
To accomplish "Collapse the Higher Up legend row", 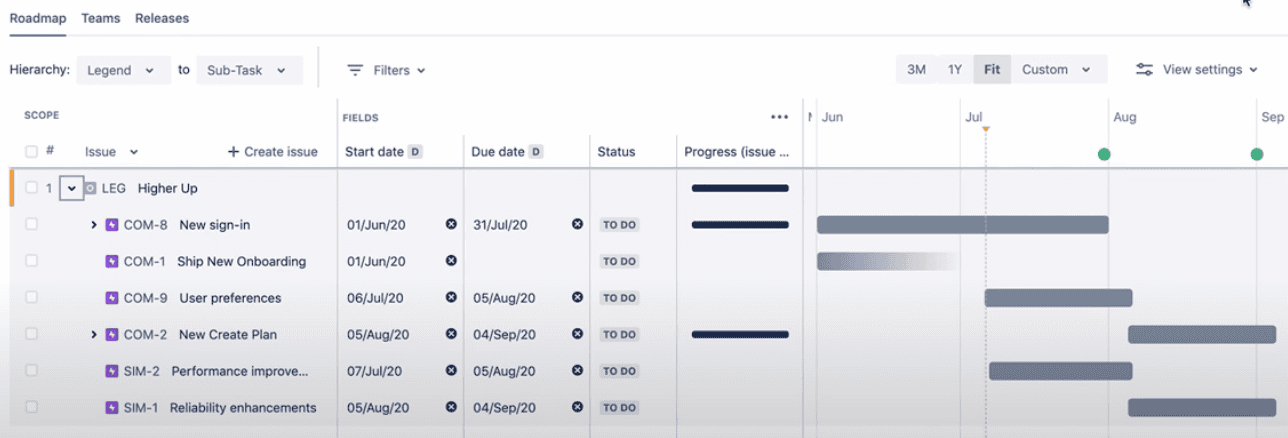I will [72, 188].
